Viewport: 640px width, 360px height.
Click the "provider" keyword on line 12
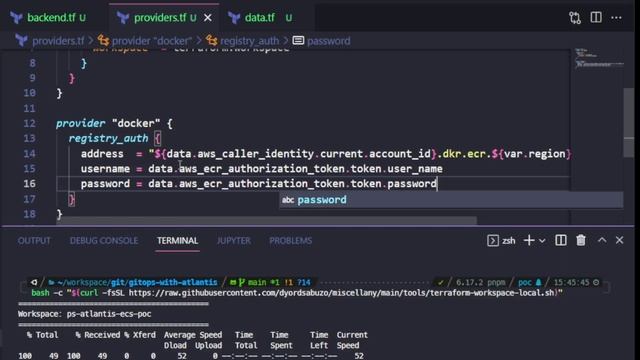click(80, 123)
